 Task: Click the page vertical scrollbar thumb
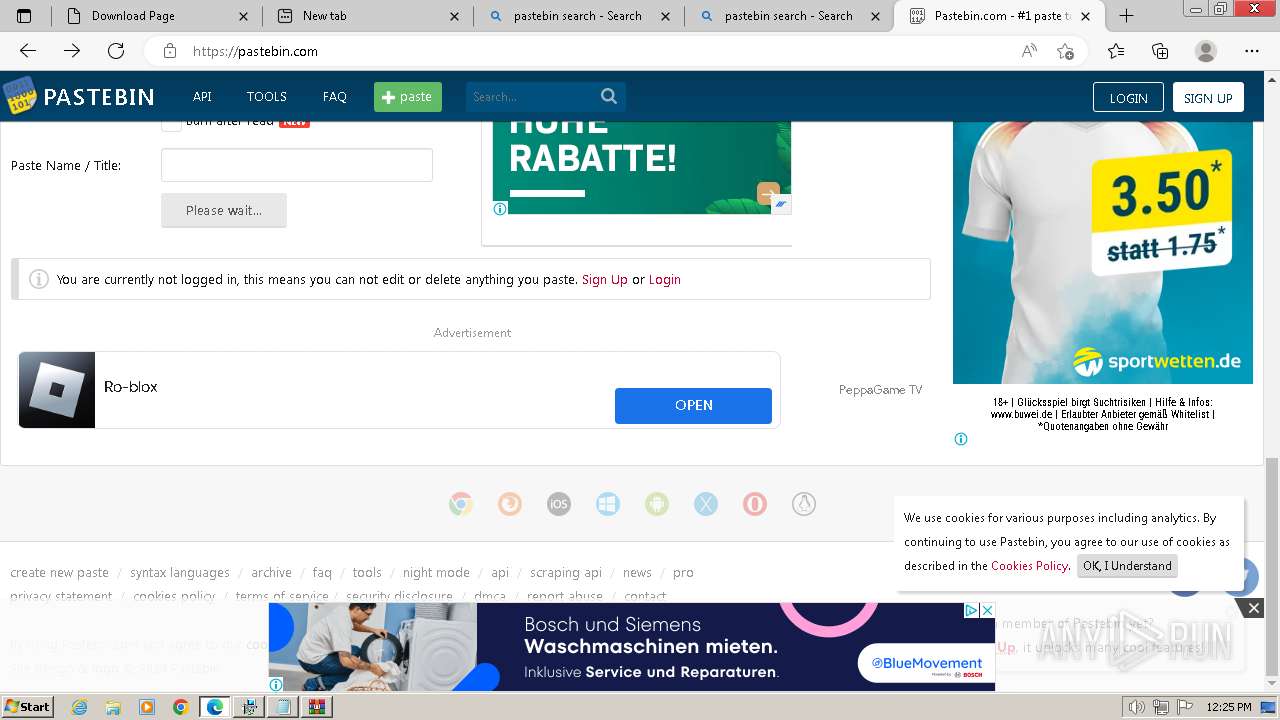[1271, 568]
